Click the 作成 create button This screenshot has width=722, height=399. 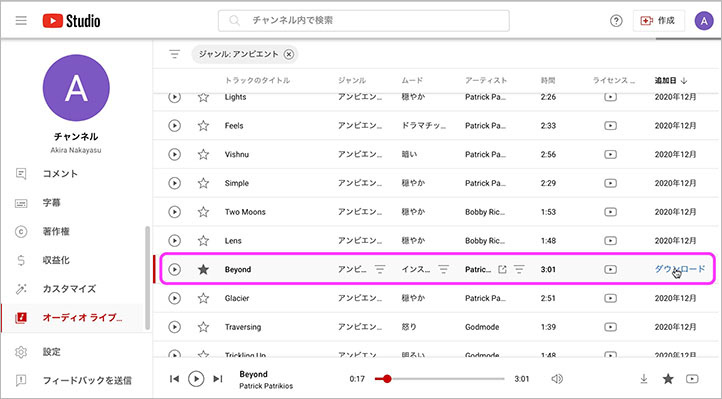[658, 21]
